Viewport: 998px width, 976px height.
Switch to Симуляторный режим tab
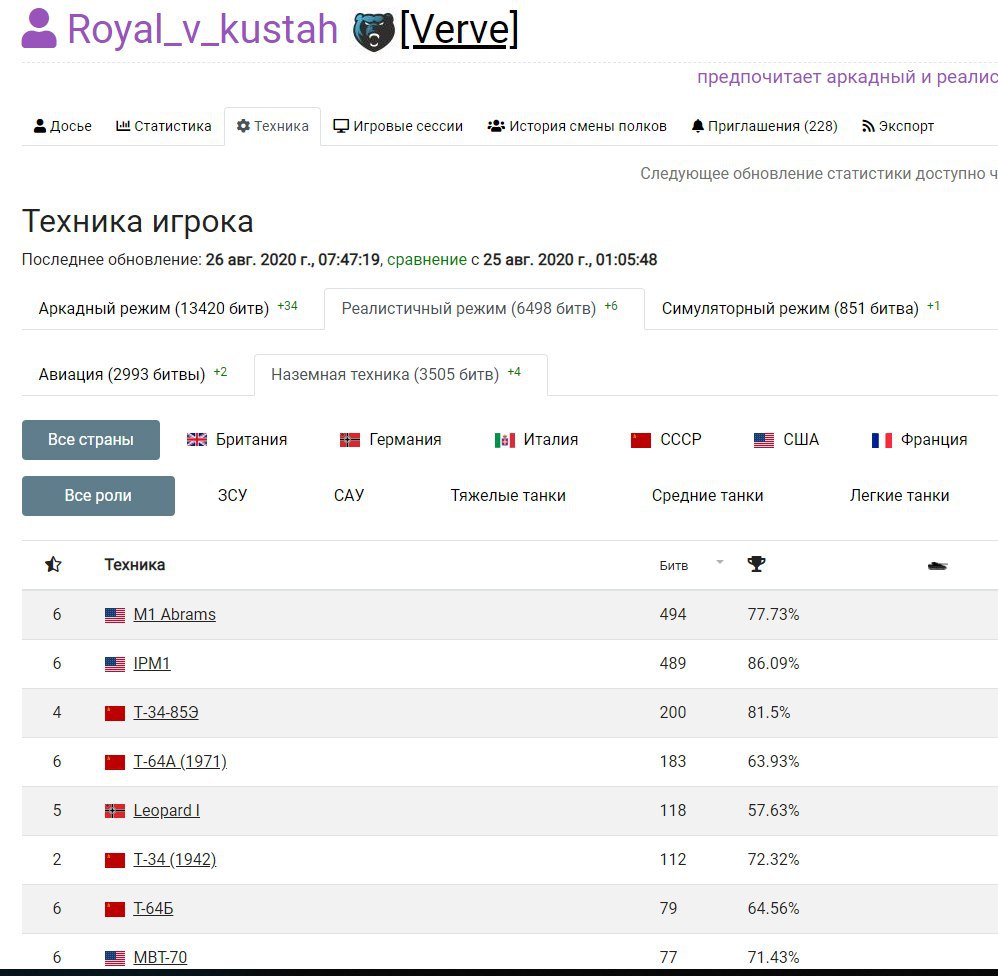[801, 308]
